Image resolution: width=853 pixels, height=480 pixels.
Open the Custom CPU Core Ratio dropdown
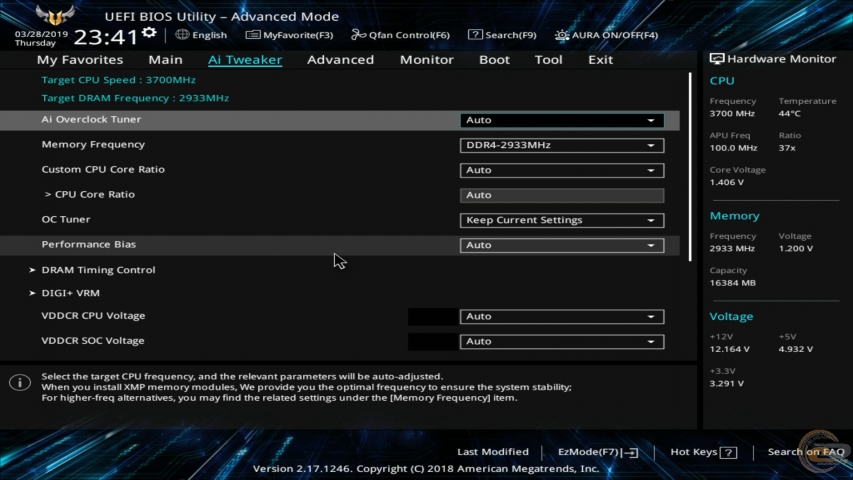561,170
